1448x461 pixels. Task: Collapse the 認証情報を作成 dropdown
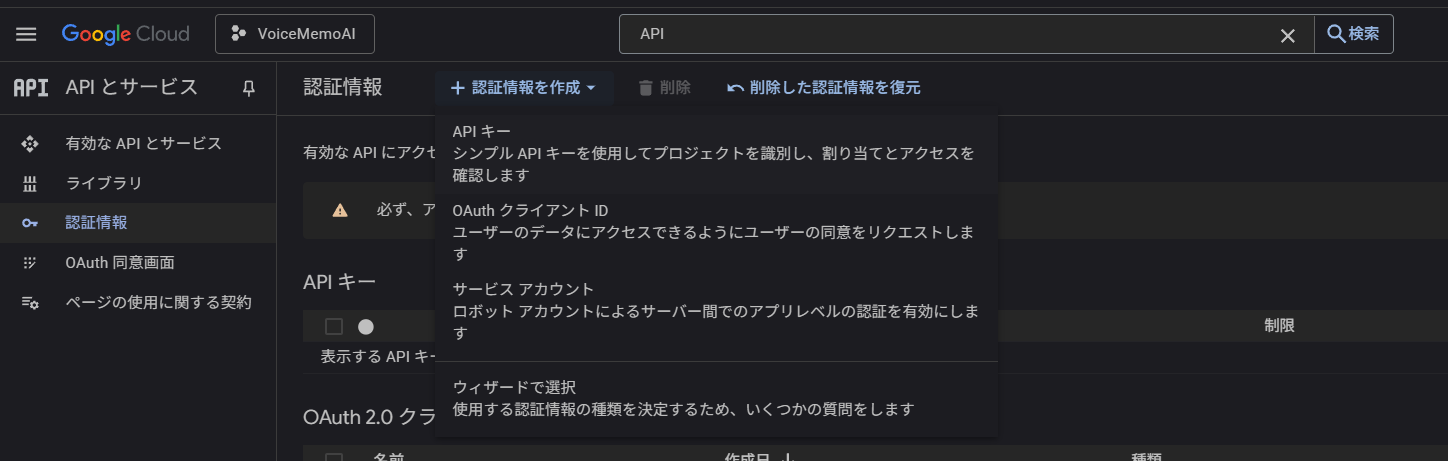[523, 88]
